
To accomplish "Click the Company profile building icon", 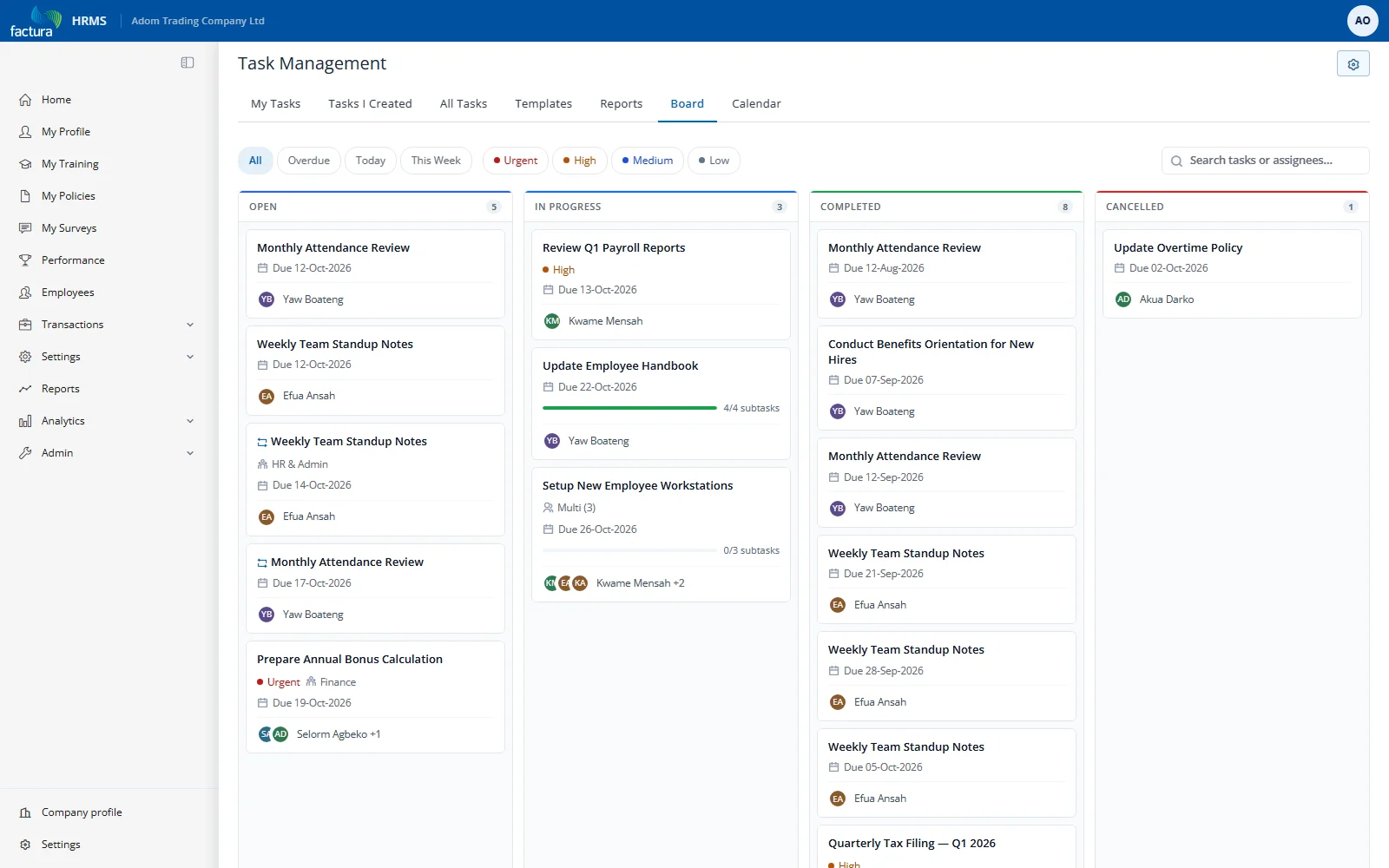I will [x=25, y=812].
